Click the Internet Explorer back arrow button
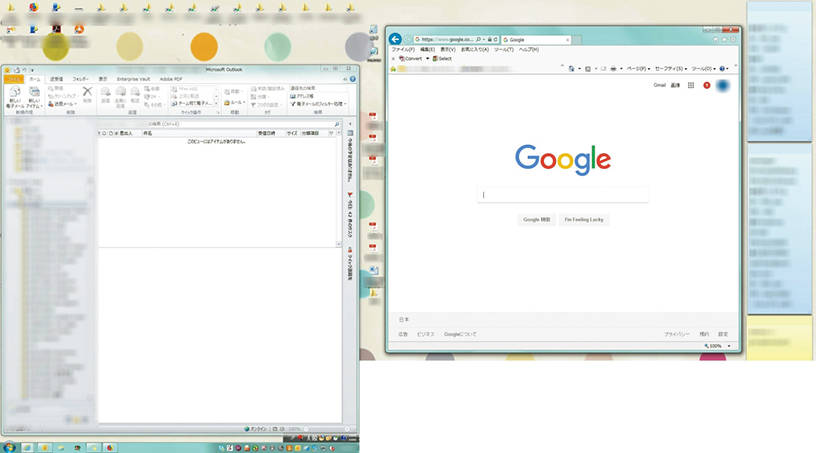The height and width of the screenshot is (453, 816). click(396, 39)
